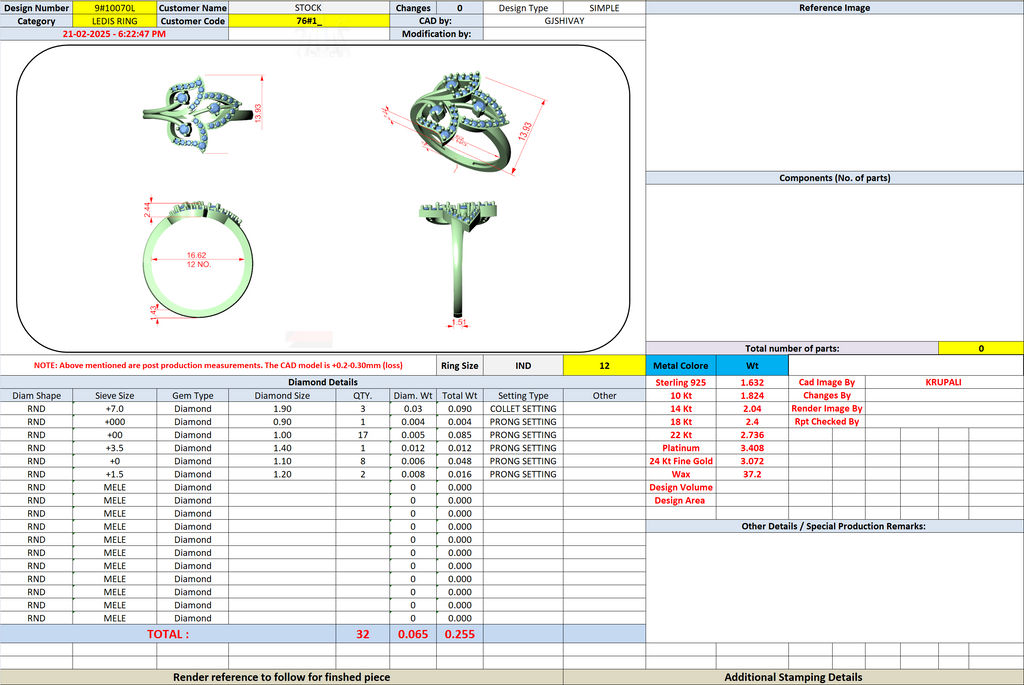Image resolution: width=1024 pixels, height=685 pixels.
Task: Select the Other Details / Special Production Remarks header
Action: [834, 526]
